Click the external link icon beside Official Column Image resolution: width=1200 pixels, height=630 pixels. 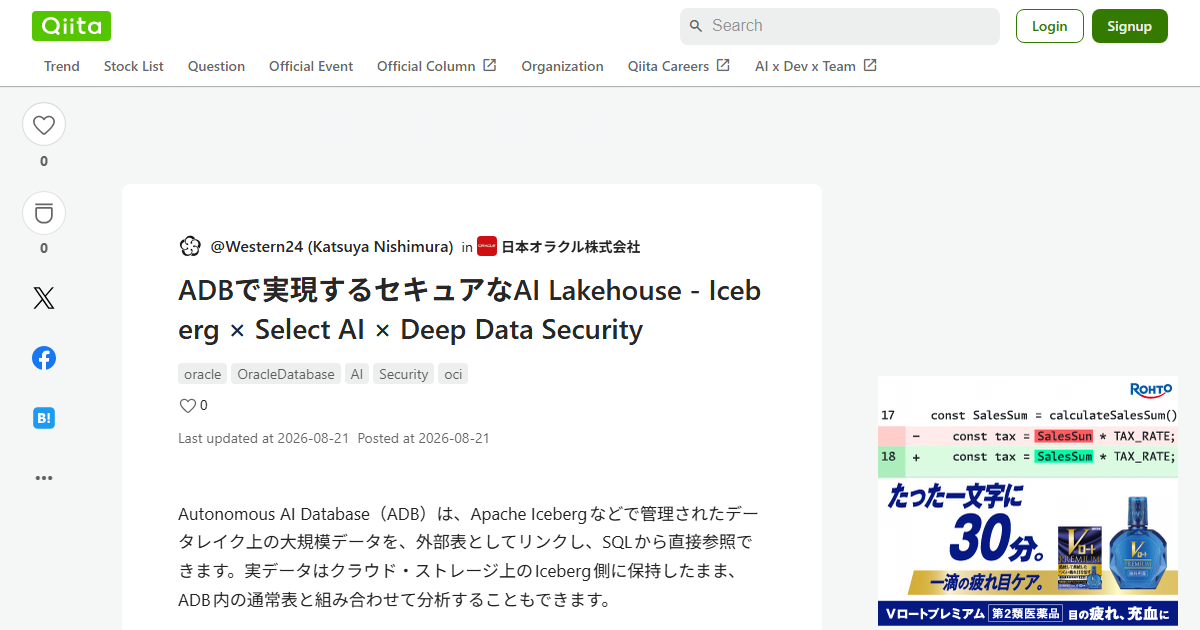point(490,65)
